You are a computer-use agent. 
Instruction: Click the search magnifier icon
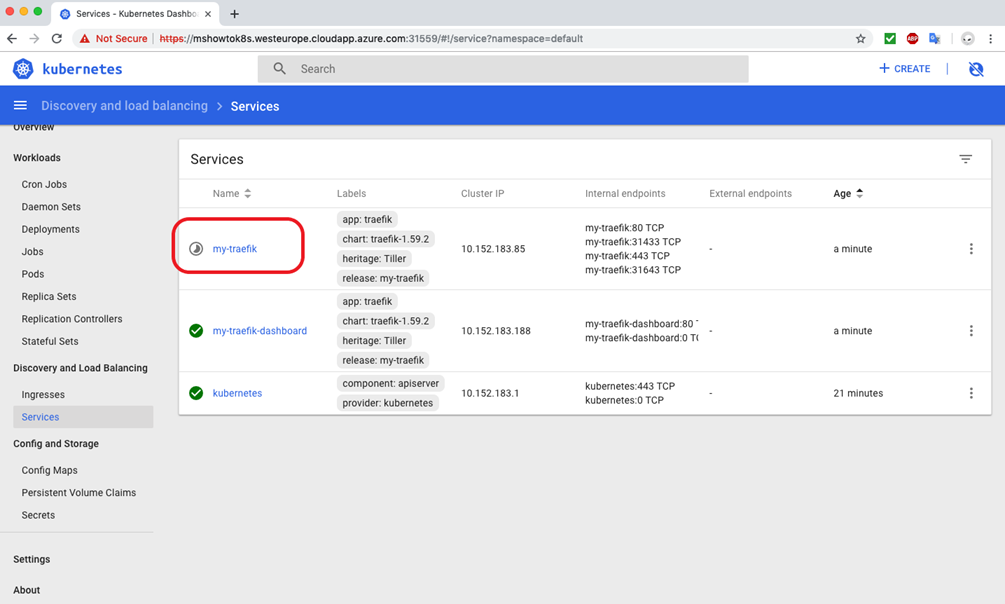click(x=279, y=69)
